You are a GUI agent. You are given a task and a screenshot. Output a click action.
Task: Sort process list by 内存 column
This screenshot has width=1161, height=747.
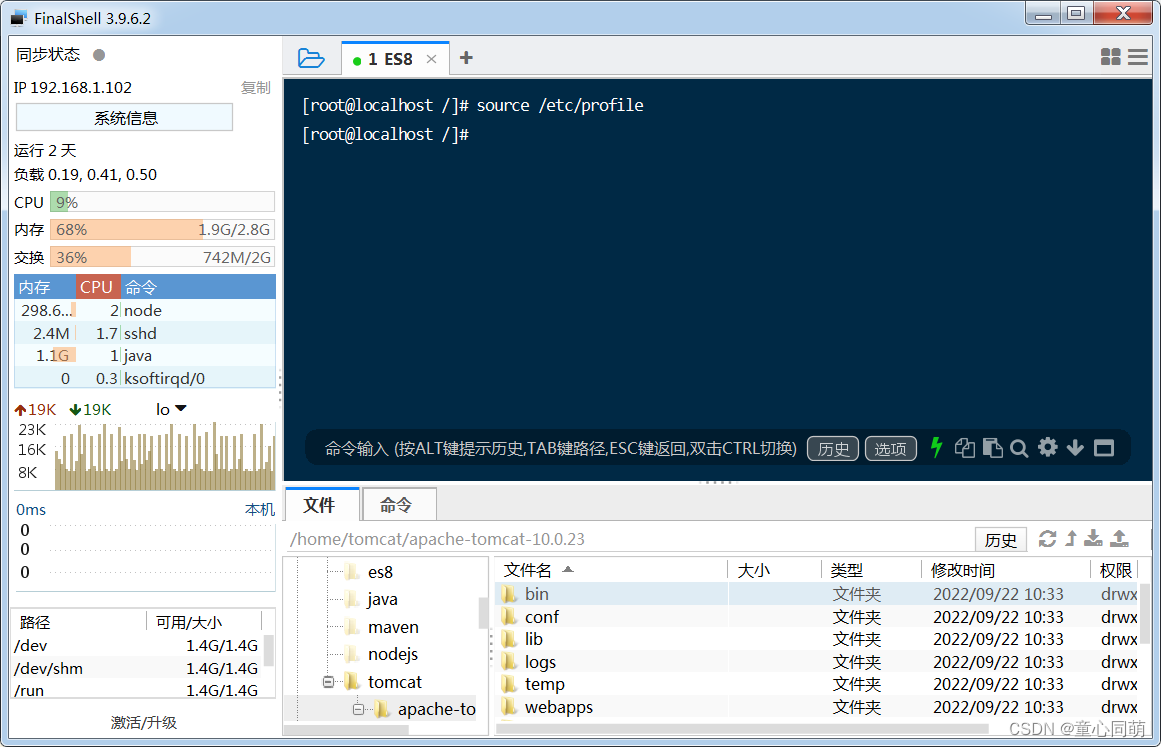click(45, 287)
